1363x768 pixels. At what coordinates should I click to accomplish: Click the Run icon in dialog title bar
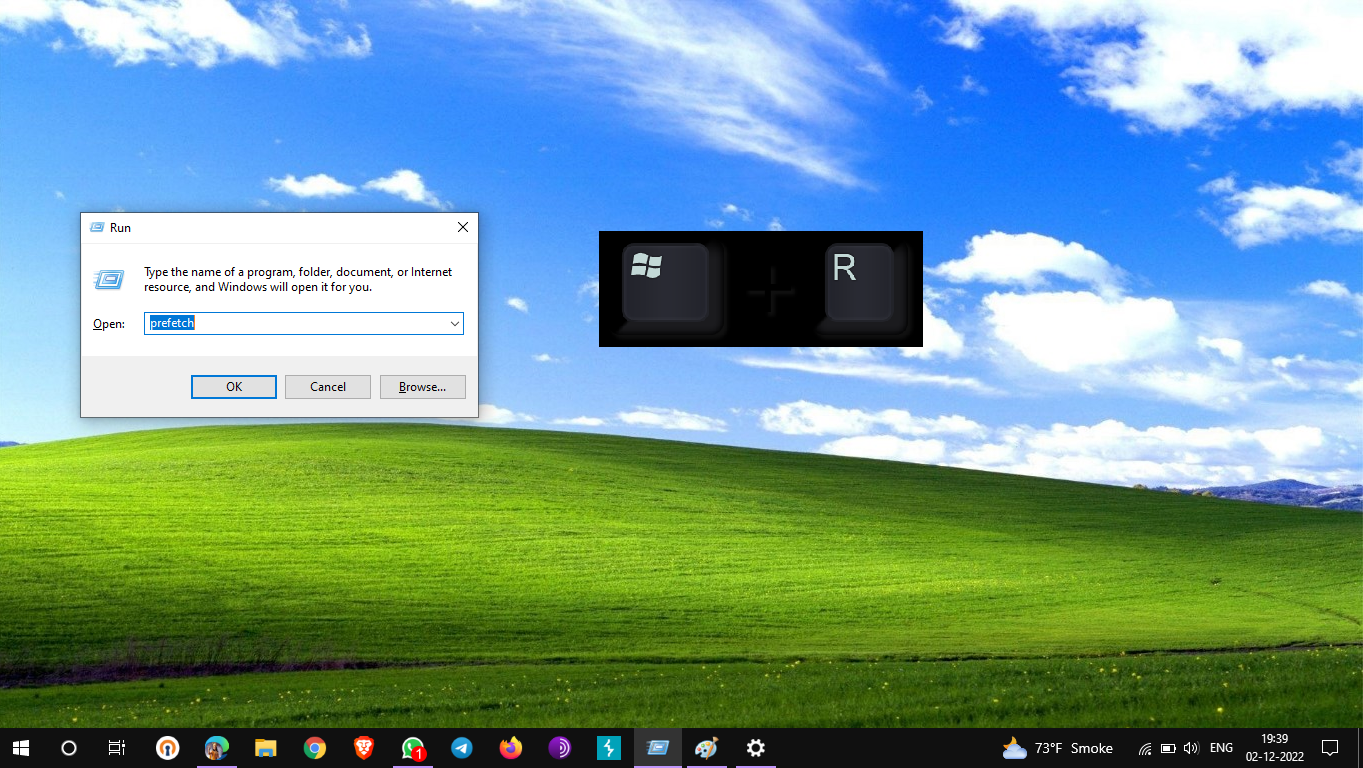pyautogui.click(x=97, y=227)
